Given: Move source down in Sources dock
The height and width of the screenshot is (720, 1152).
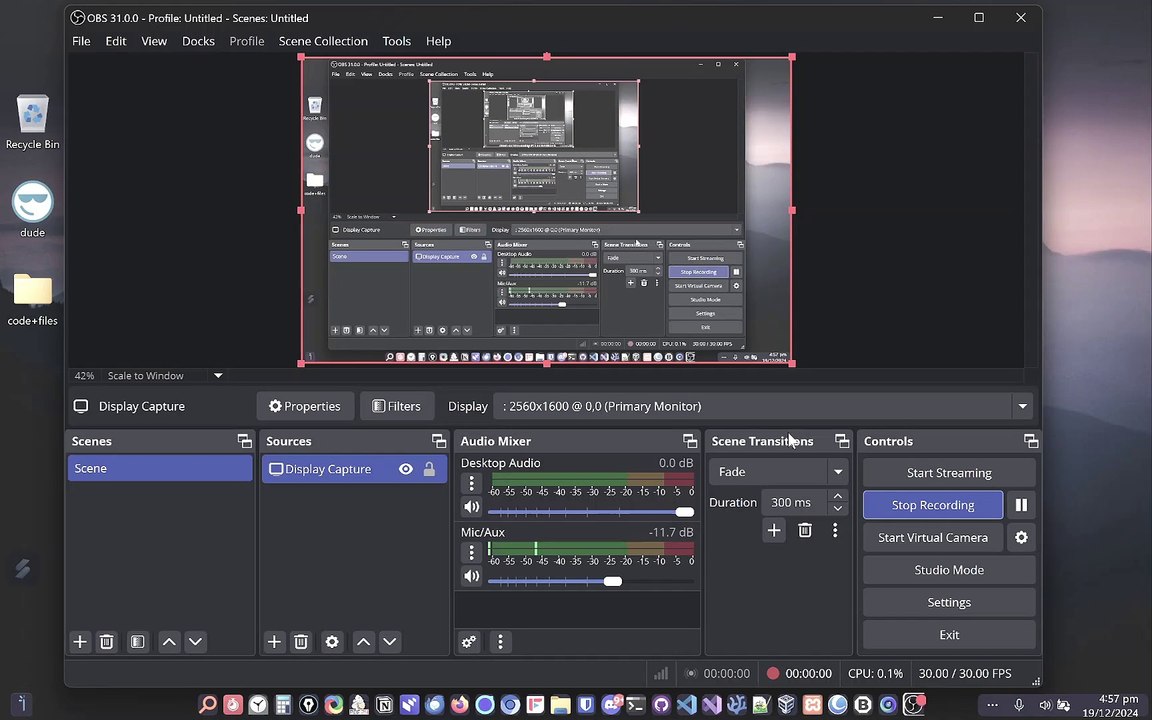Looking at the screenshot, I should [390, 641].
